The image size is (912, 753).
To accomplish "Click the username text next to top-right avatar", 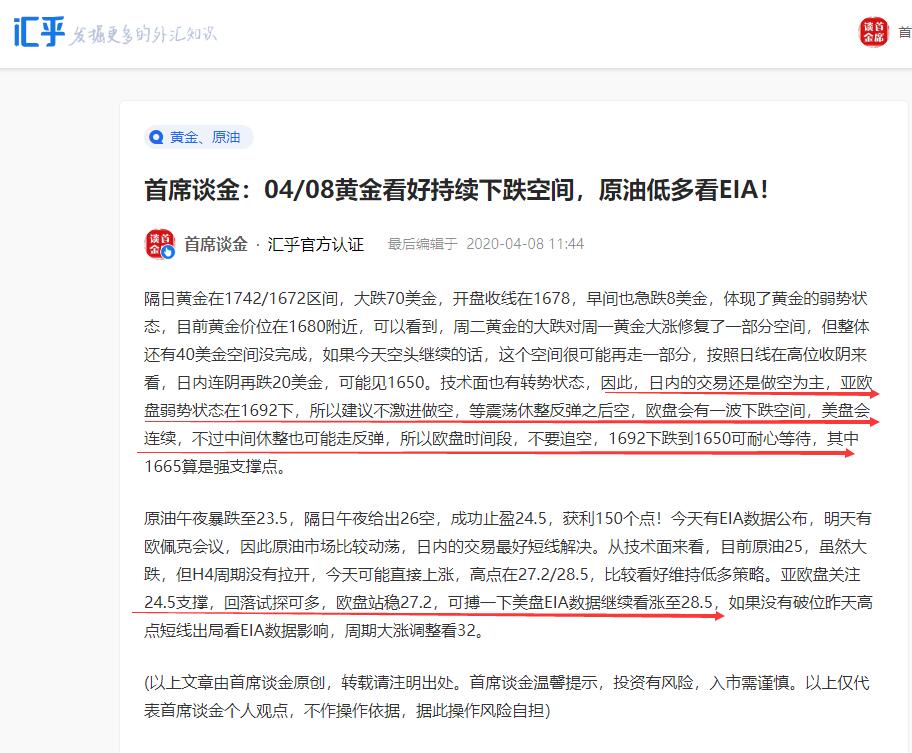I will click(905, 32).
